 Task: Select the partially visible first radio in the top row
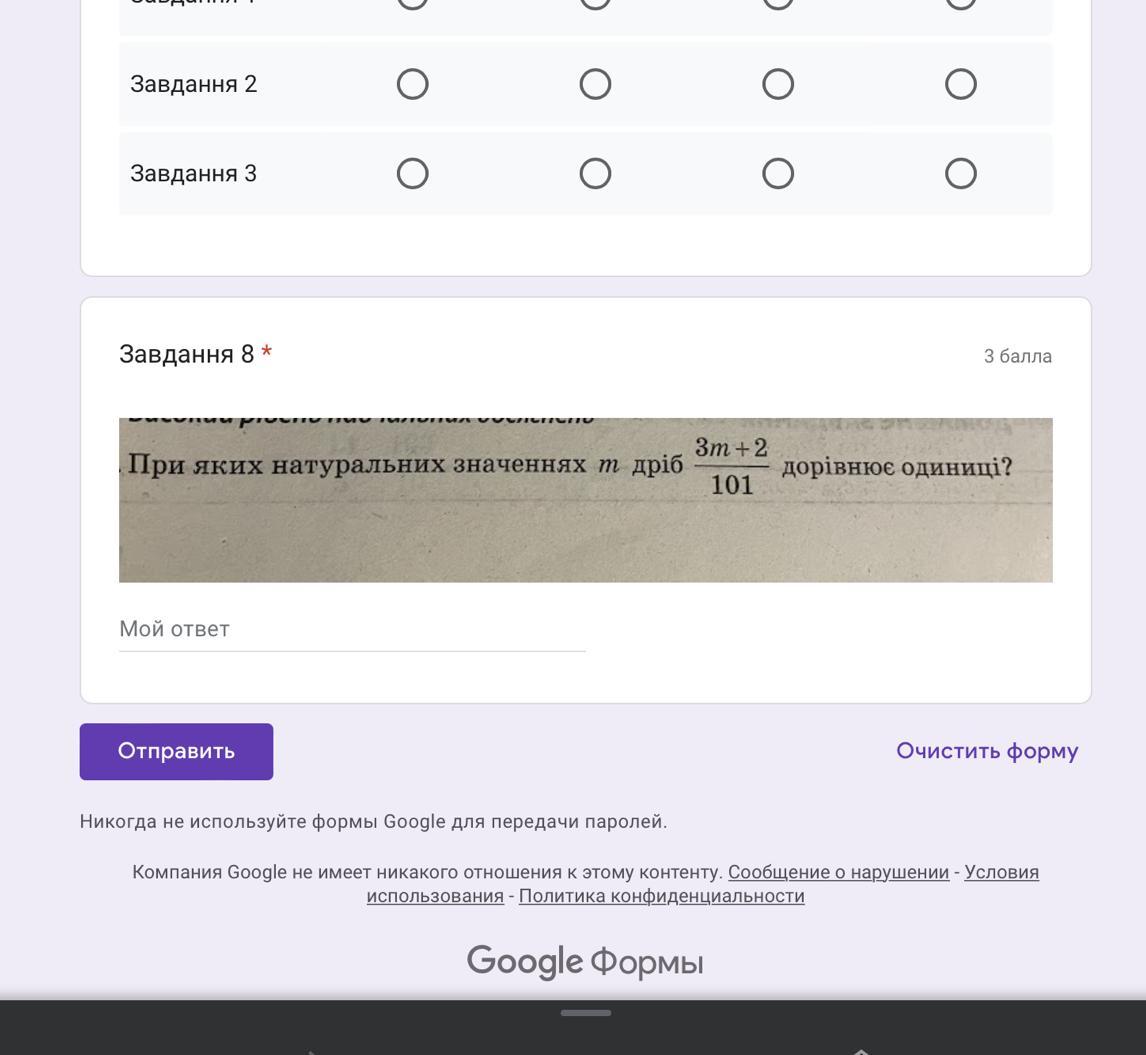(412, 3)
